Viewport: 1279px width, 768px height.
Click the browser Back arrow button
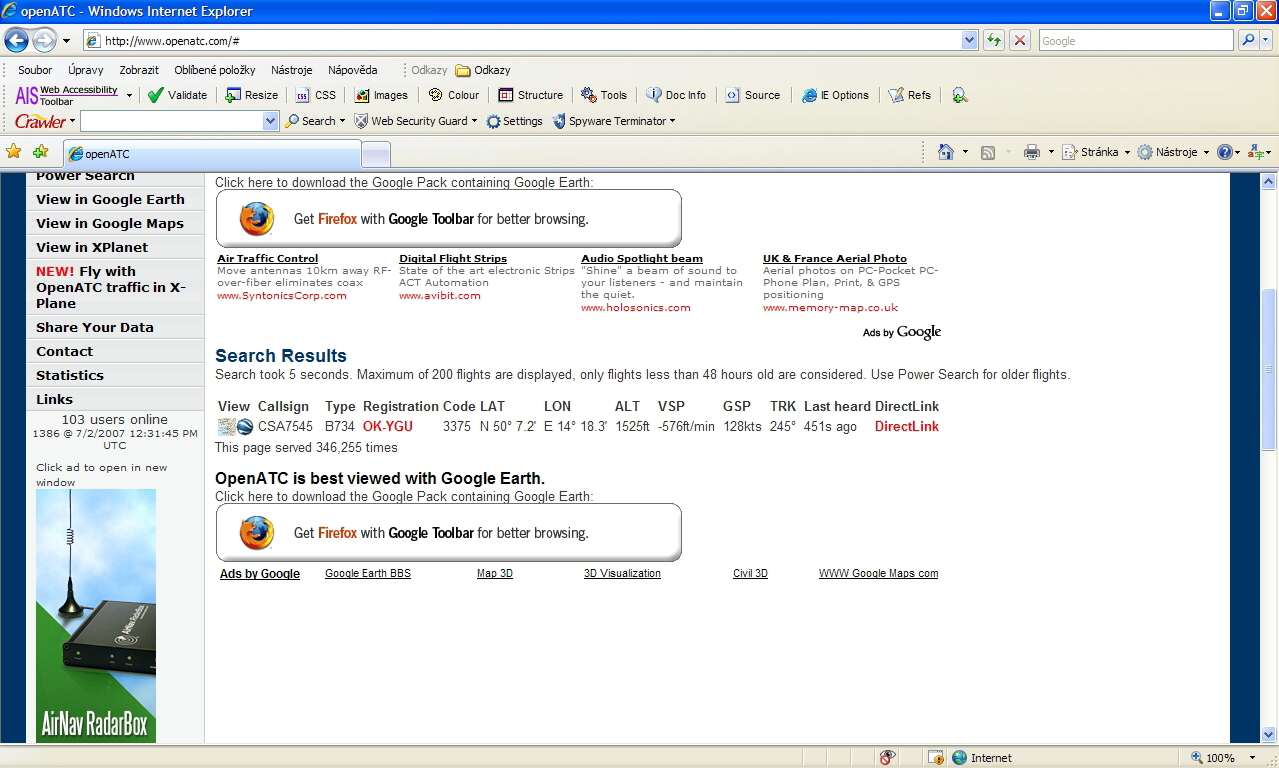point(17,41)
